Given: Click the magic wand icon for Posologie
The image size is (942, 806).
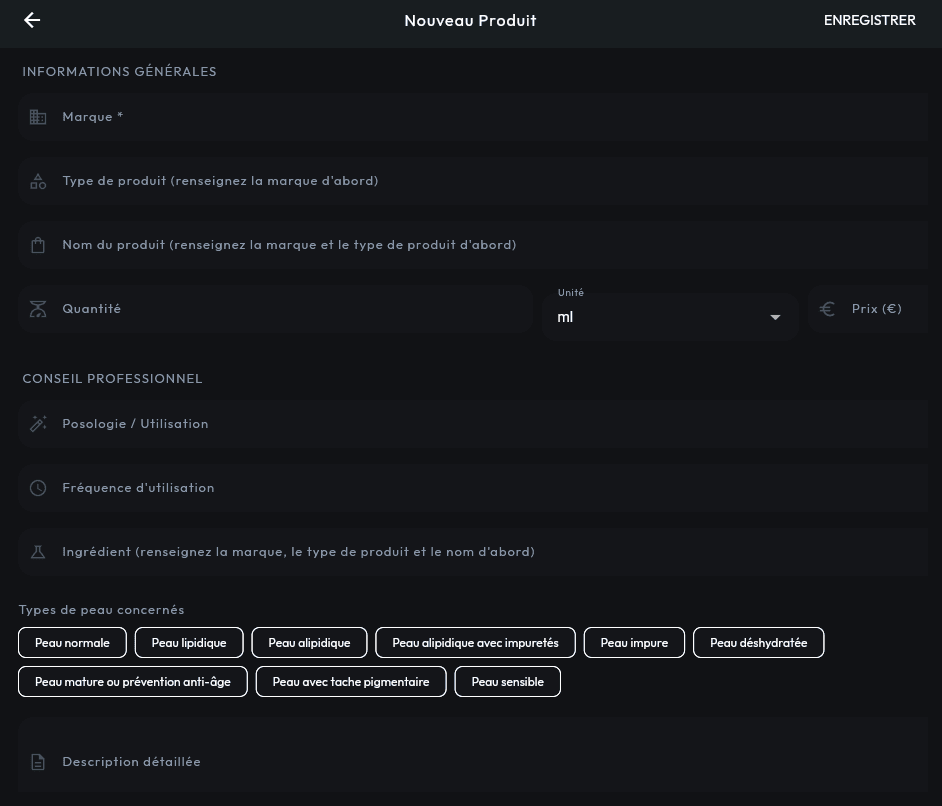Looking at the screenshot, I should point(38,424).
